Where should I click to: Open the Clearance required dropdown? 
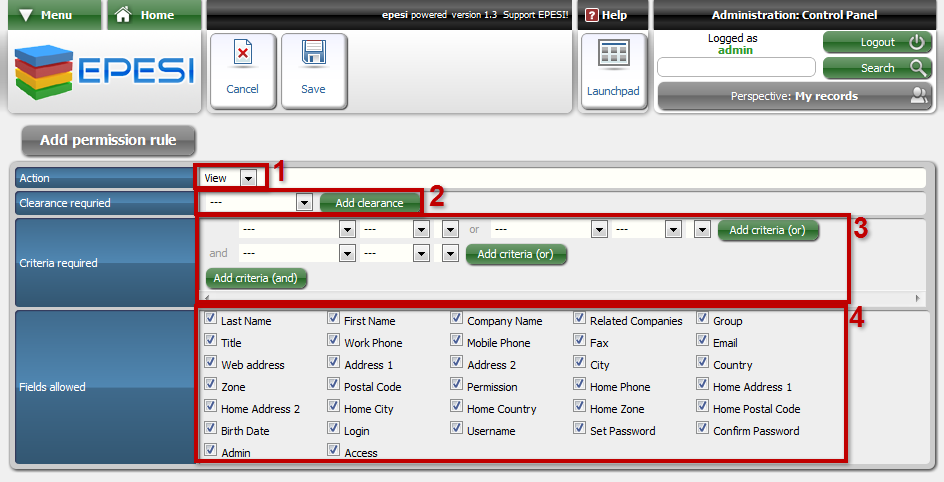pos(259,203)
